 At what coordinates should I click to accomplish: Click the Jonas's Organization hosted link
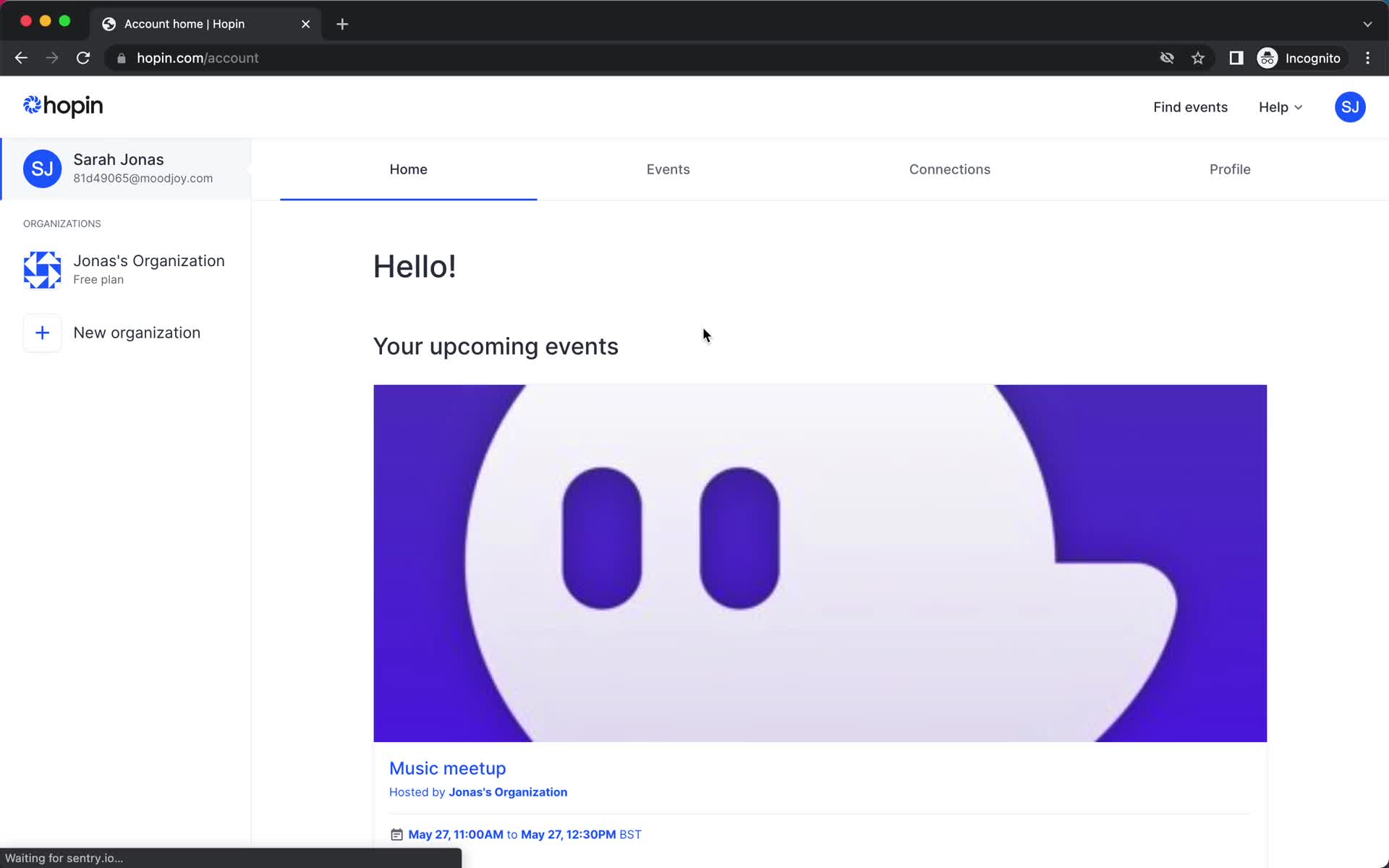coord(508,792)
